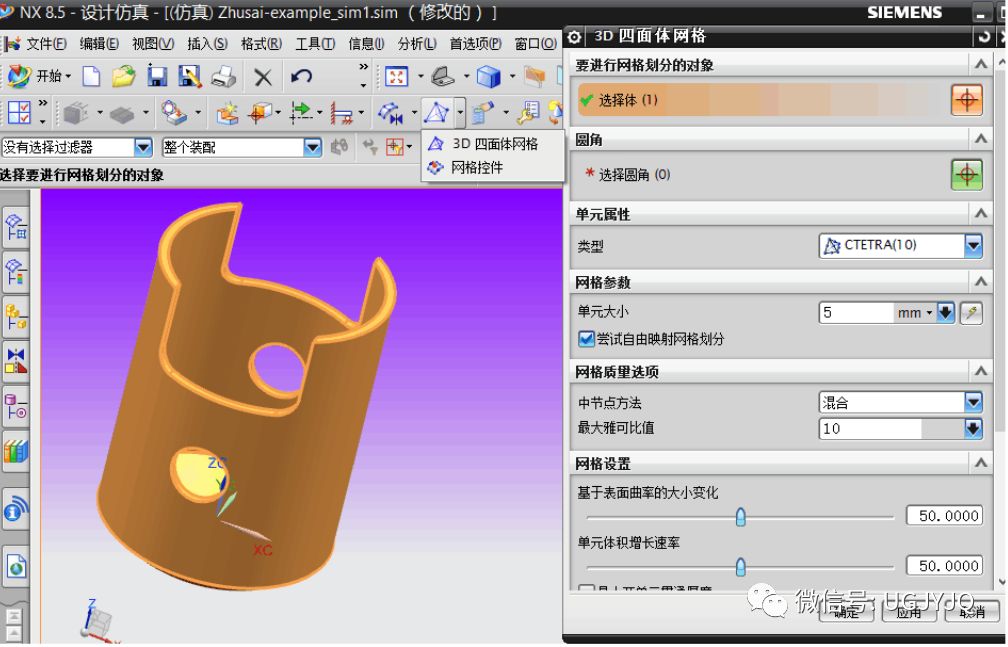
Task: Choose 3D 四面体网格 from the dropdown list
Action: pos(492,144)
